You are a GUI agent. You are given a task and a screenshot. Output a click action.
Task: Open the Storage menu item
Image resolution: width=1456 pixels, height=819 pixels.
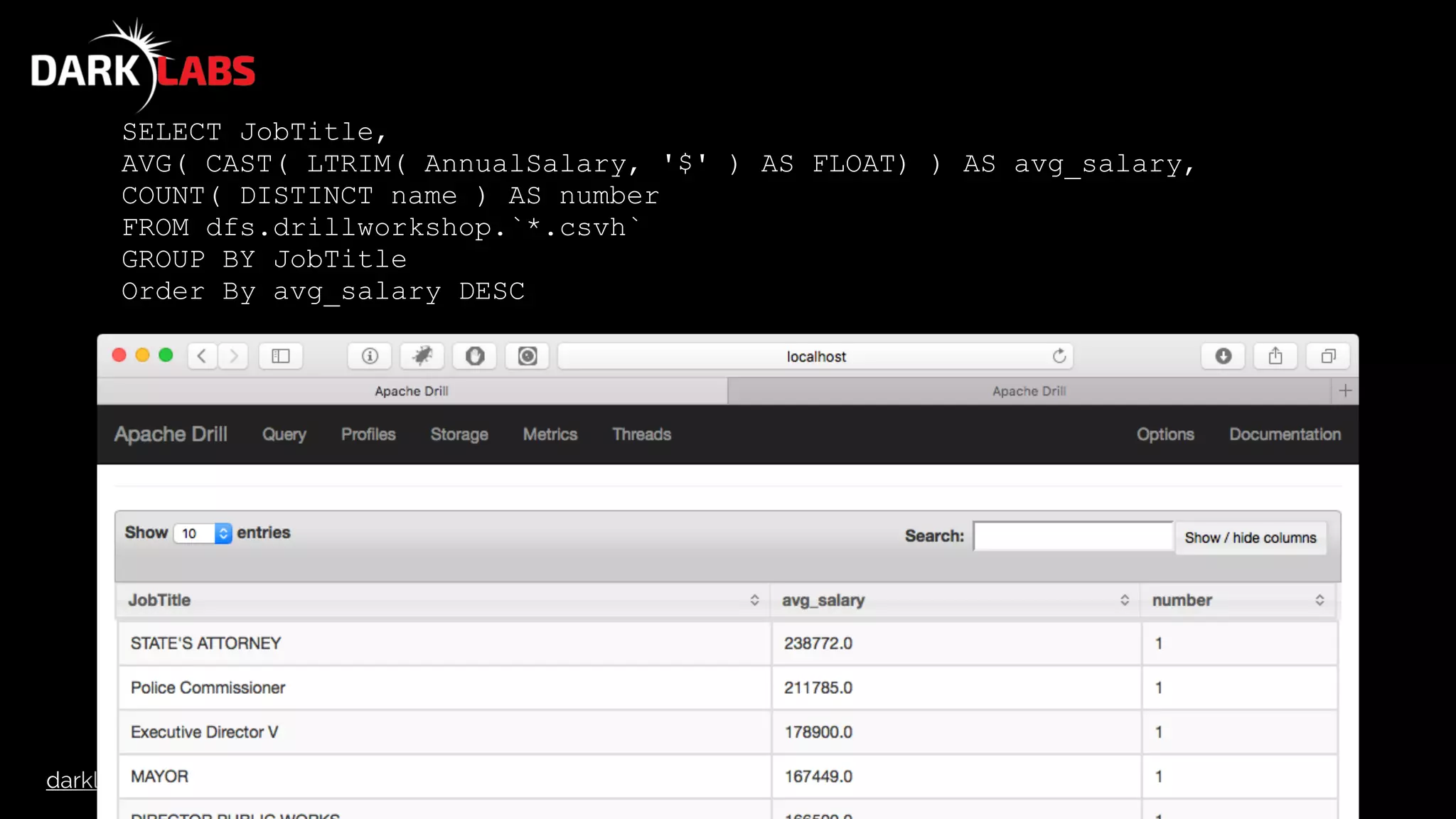point(459,434)
